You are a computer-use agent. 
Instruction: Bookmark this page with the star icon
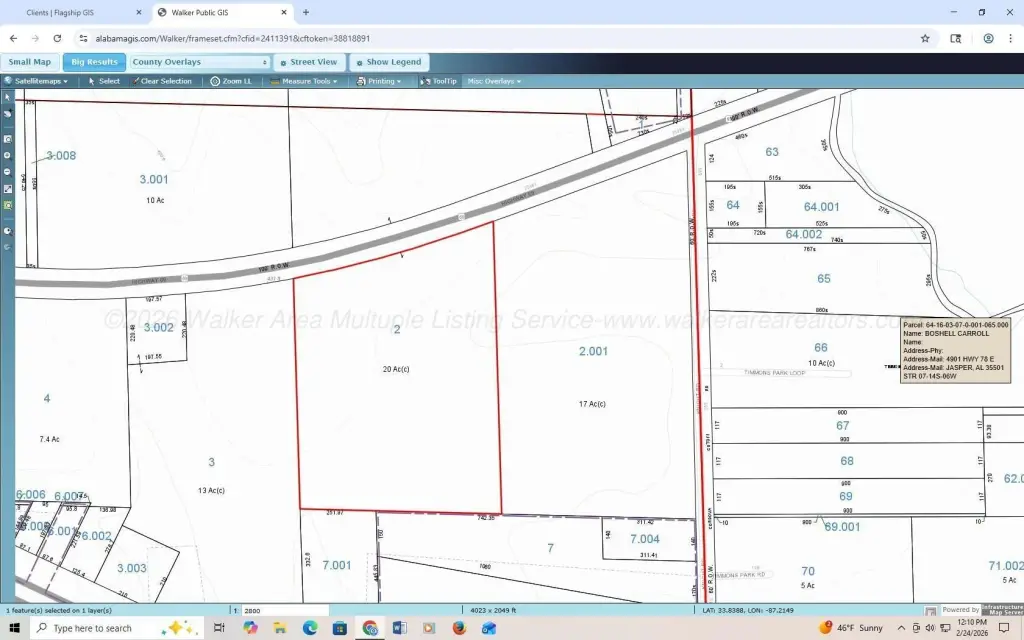(925, 38)
